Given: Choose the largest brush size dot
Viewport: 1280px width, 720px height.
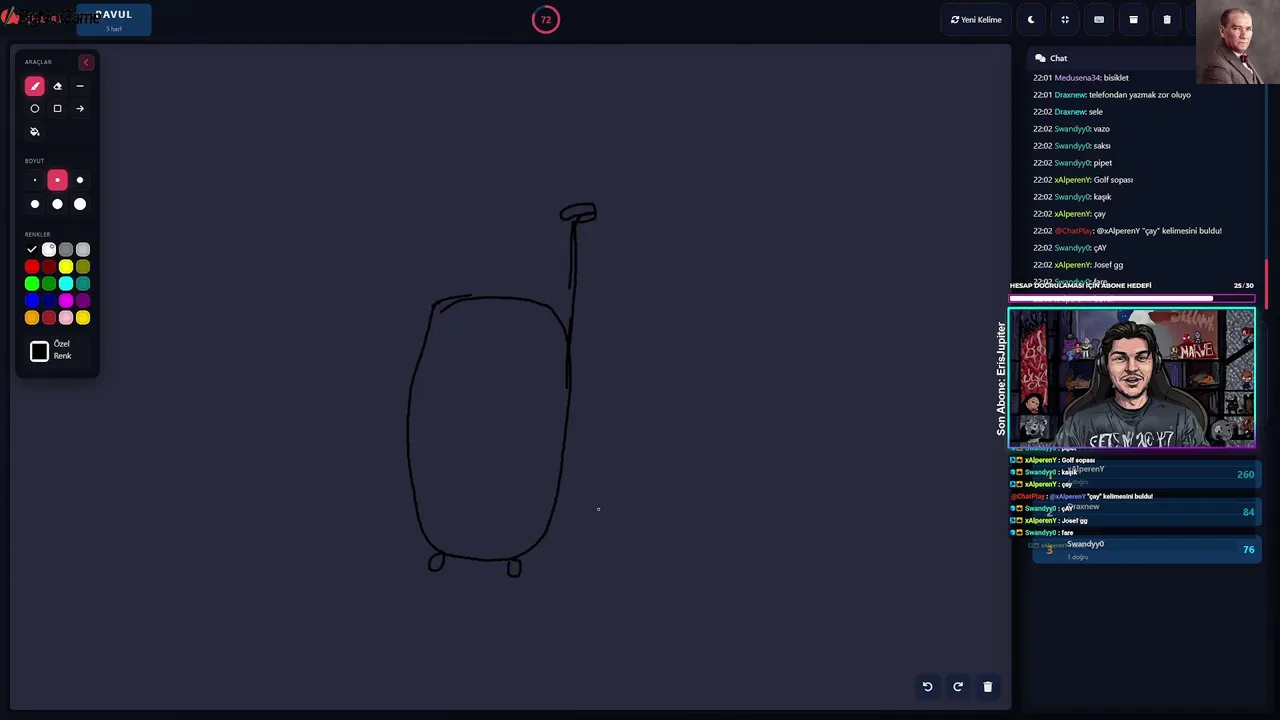Looking at the screenshot, I should click(80, 204).
